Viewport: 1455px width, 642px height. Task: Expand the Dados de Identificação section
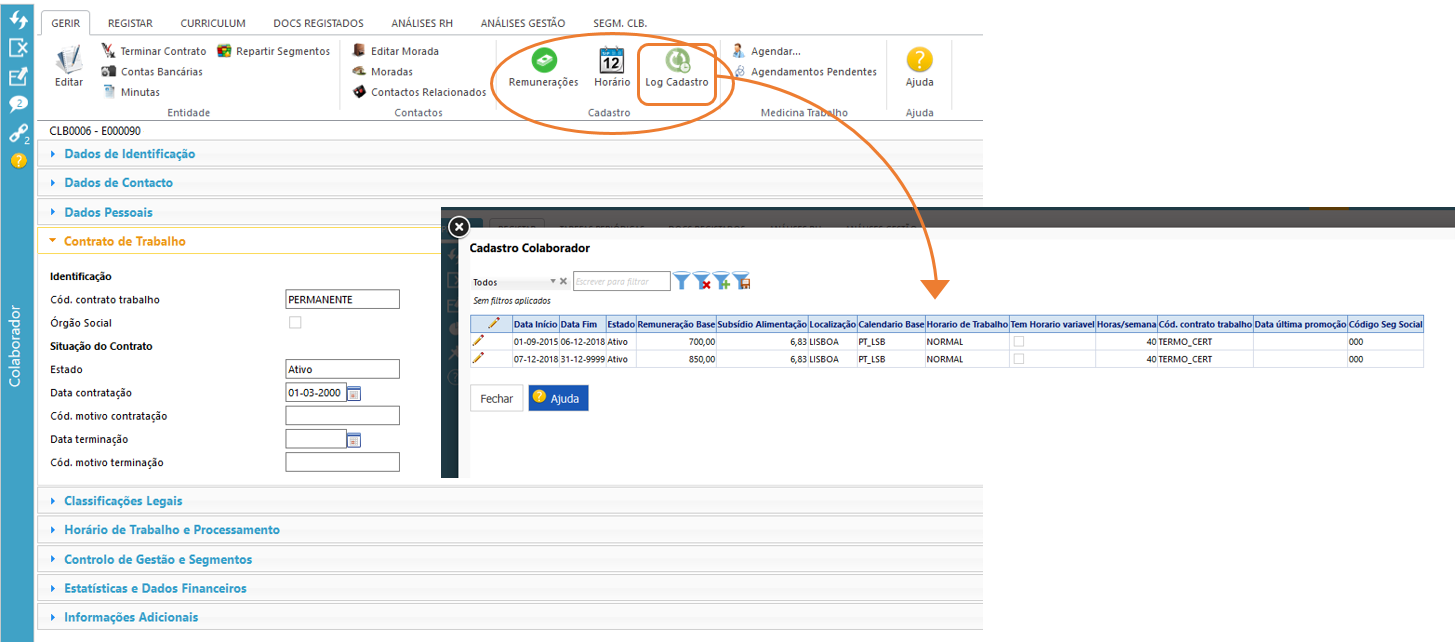[x=129, y=154]
